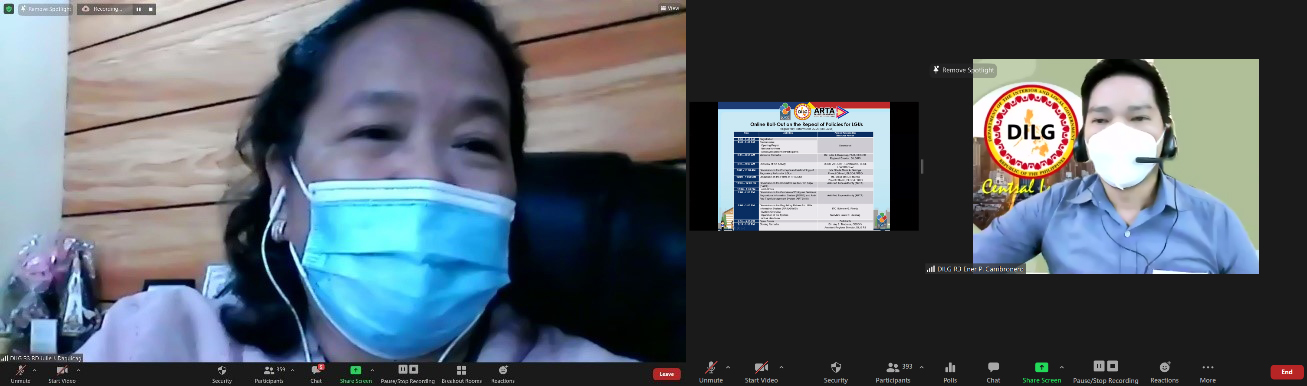Screen dimensions: 1307x386
Task: Open Breakout Rooms in left meeting window
Action: [461, 374]
